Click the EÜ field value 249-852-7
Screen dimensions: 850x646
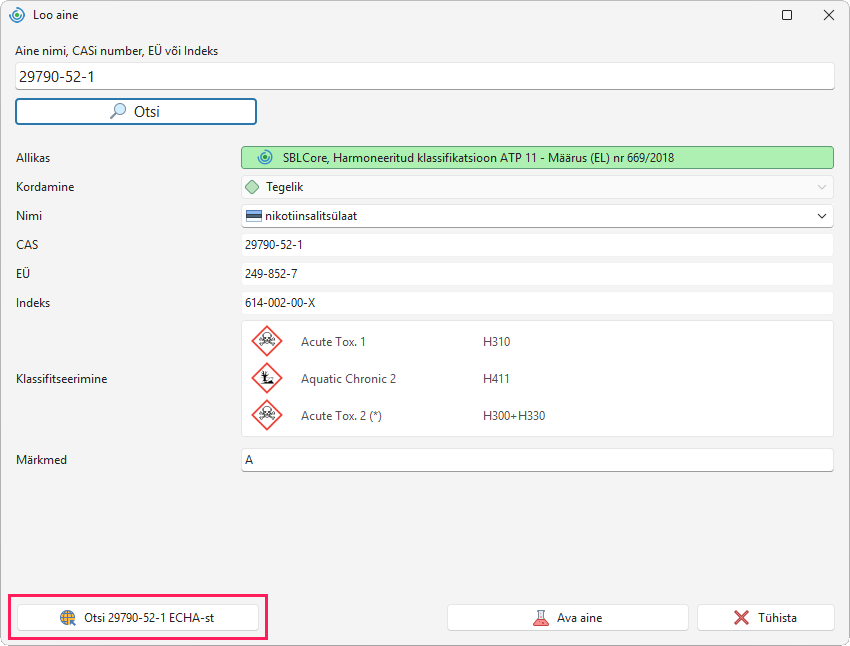click(537, 274)
